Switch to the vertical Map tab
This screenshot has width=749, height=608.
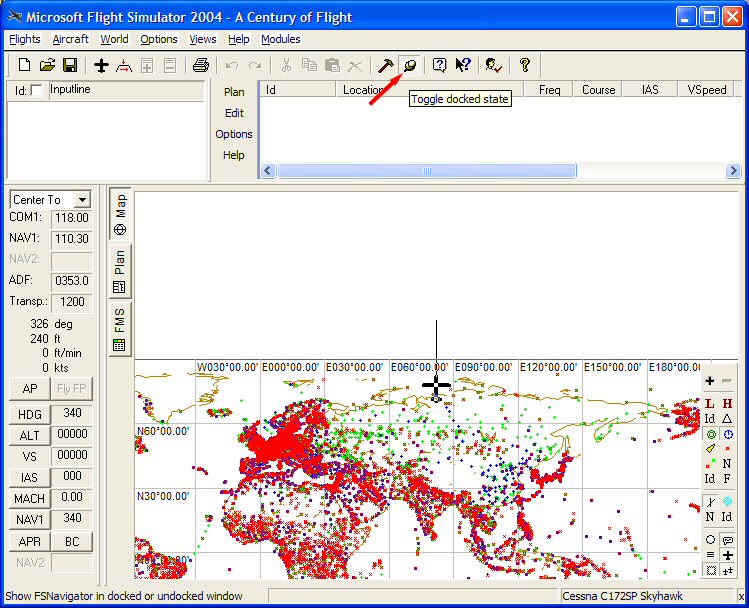point(120,214)
